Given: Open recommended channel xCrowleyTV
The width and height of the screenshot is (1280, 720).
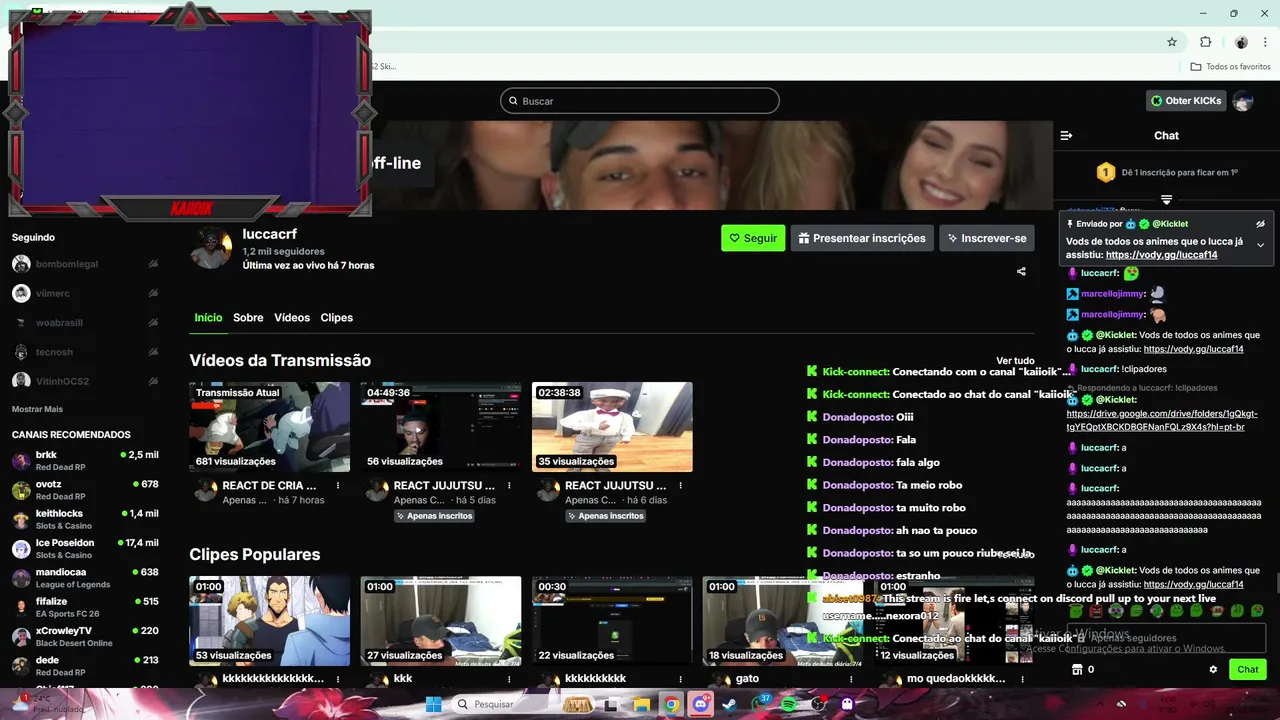Looking at the screenshot, I should coord(85,637).
